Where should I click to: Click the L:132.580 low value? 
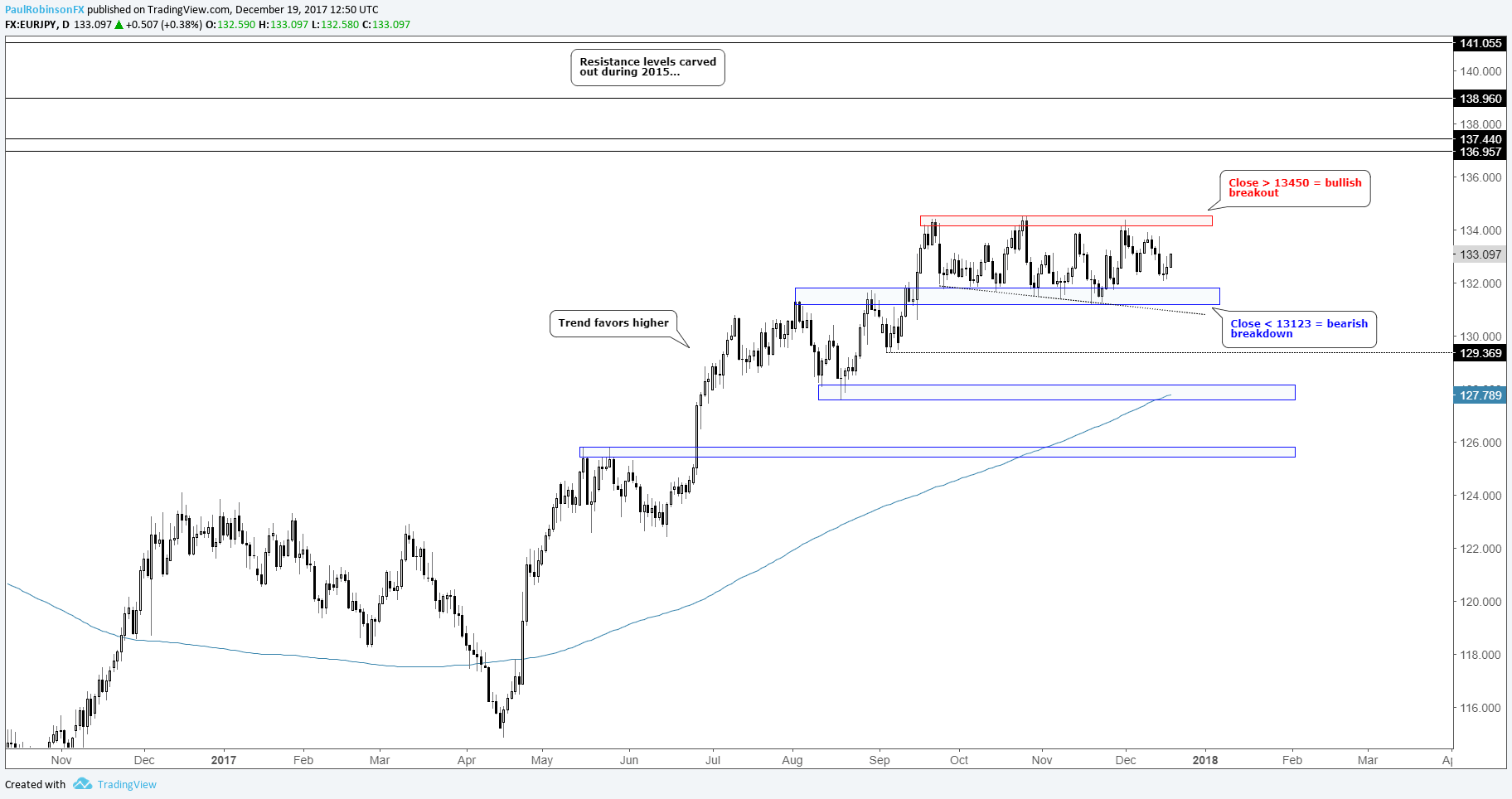point(336,25)
